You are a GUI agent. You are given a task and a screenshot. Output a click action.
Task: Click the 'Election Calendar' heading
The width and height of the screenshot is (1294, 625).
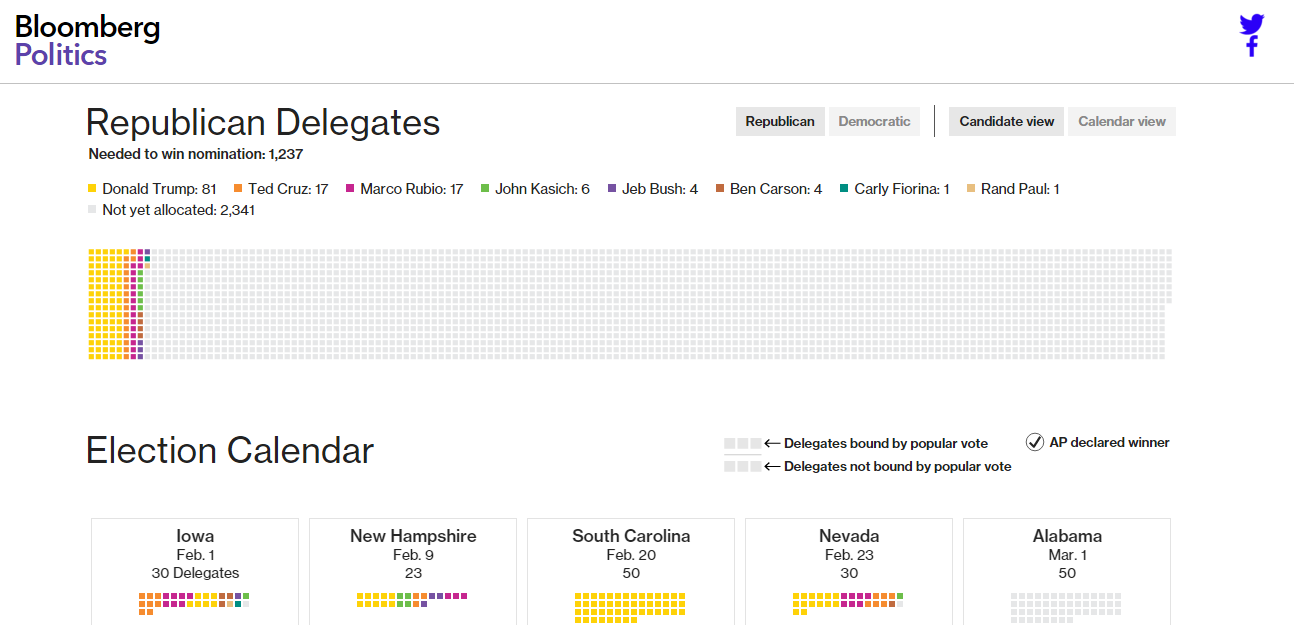230,450
